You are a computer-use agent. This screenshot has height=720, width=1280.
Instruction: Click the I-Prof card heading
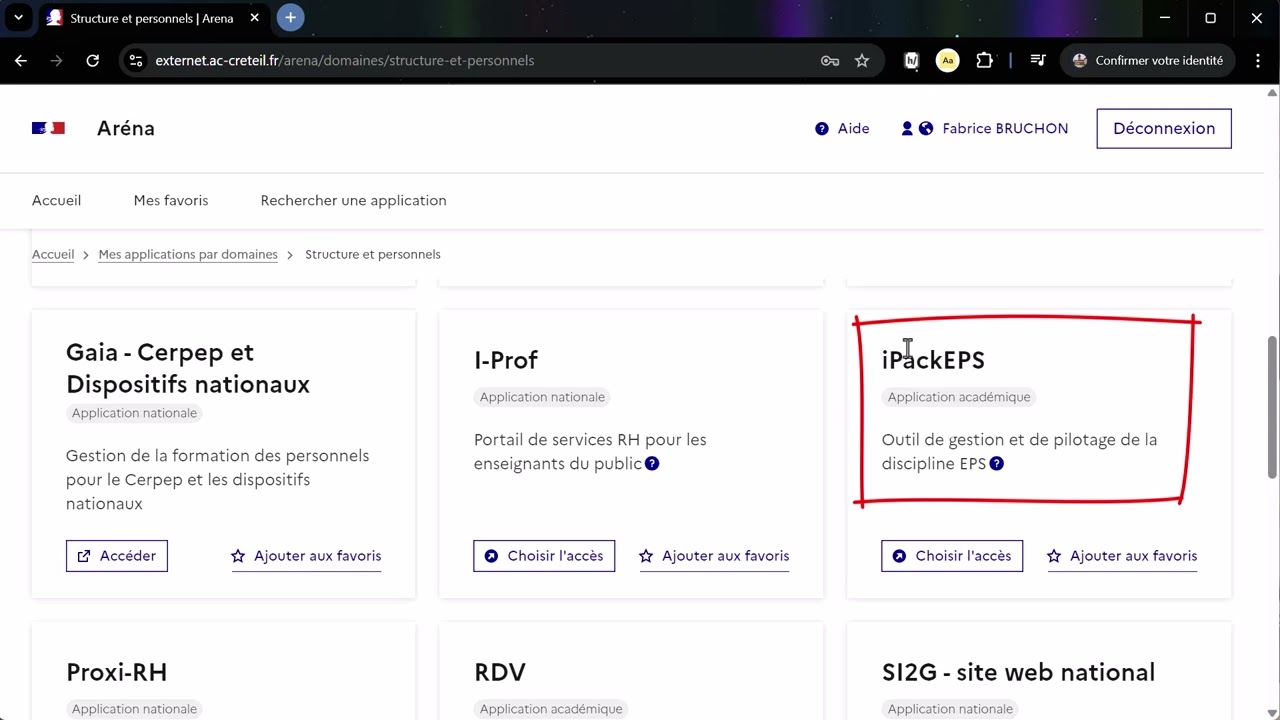[x=506, y=360]
